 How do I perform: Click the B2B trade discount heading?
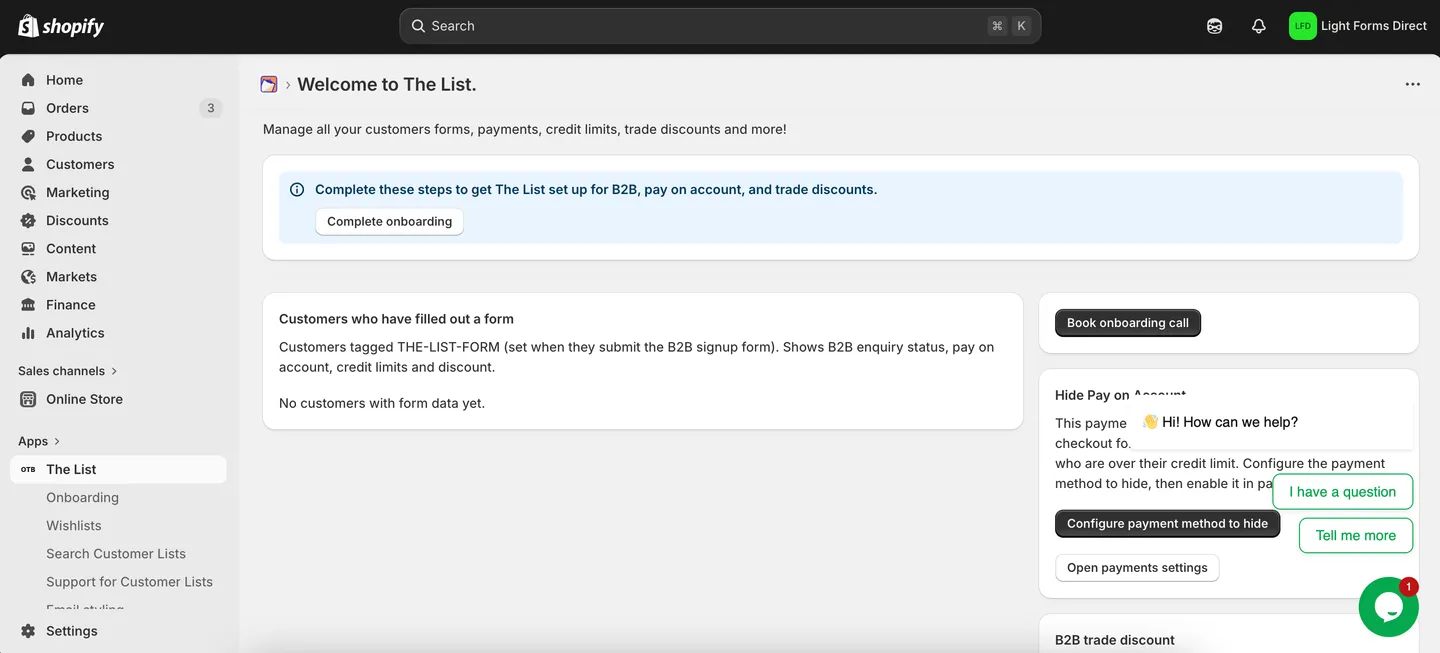[x=1115, y=640]
